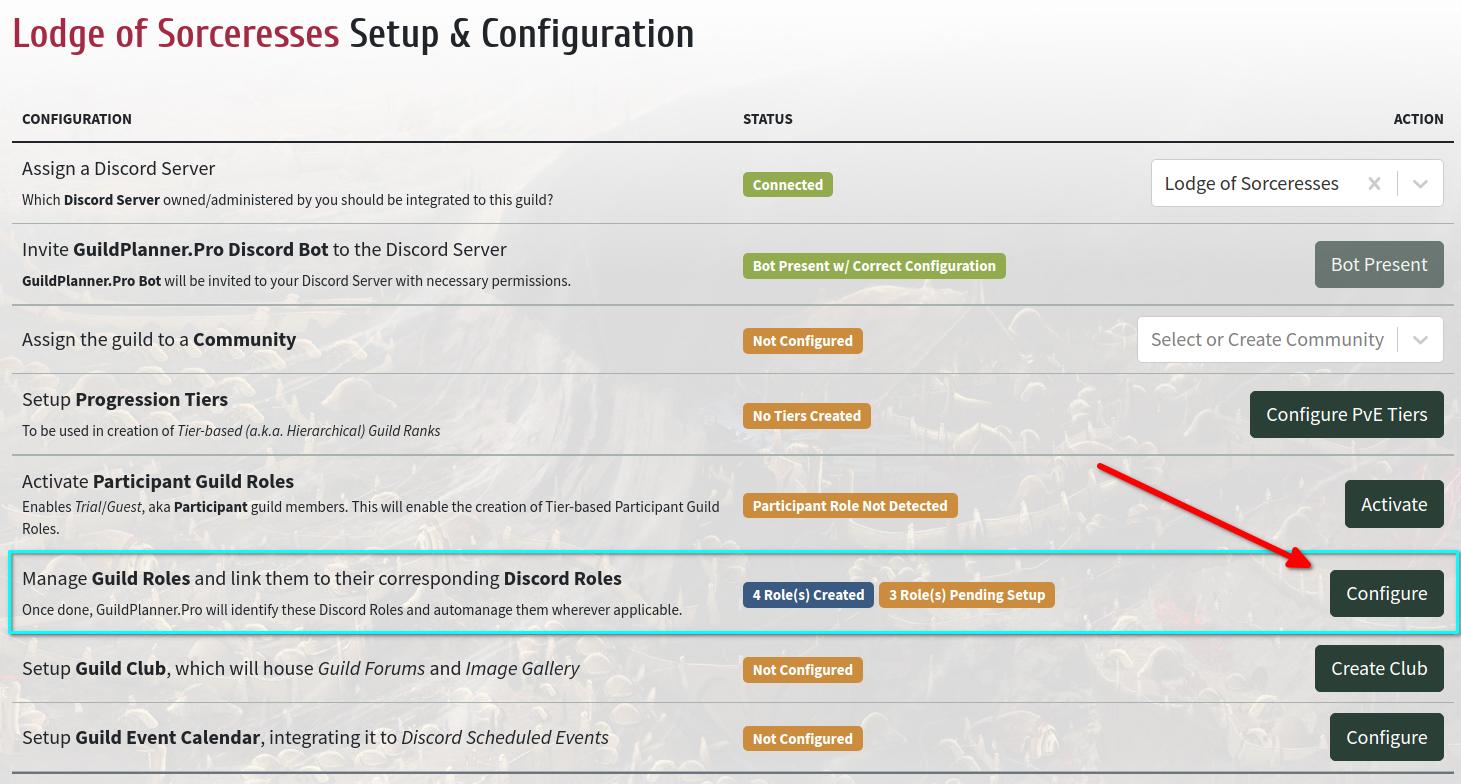Screen dimensions: 1461x784
Task: Configure the Guild Event Calendar
Action: click(x=1386, y=737)
